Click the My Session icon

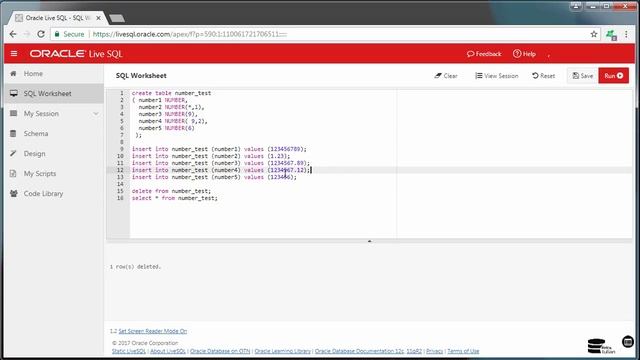click(x=13, y=113)
